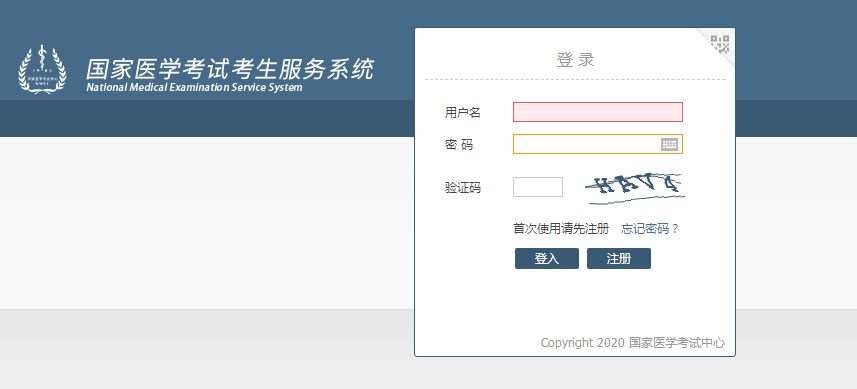Viewport: 857px width, 389px height.
Task: Click the 登录 heading in login panel
Action: [x=576, y=60]
